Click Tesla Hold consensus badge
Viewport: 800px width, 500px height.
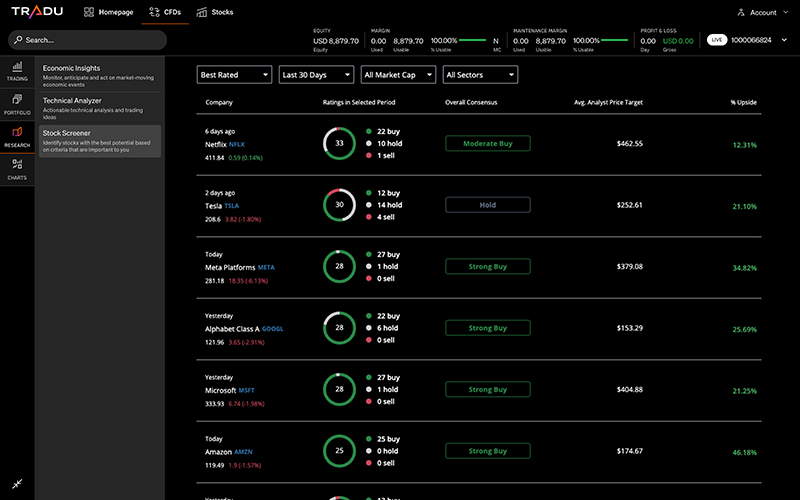tap(488, 205)
